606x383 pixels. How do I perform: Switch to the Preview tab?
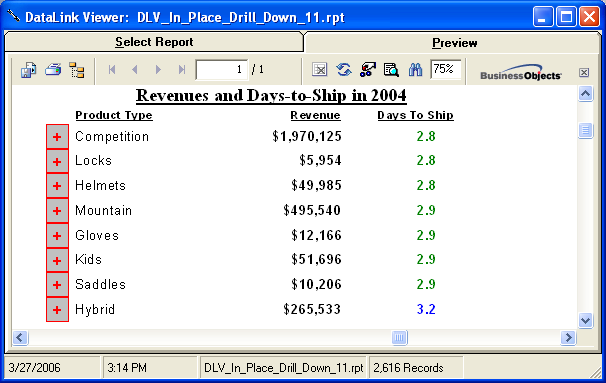point(454,43)
